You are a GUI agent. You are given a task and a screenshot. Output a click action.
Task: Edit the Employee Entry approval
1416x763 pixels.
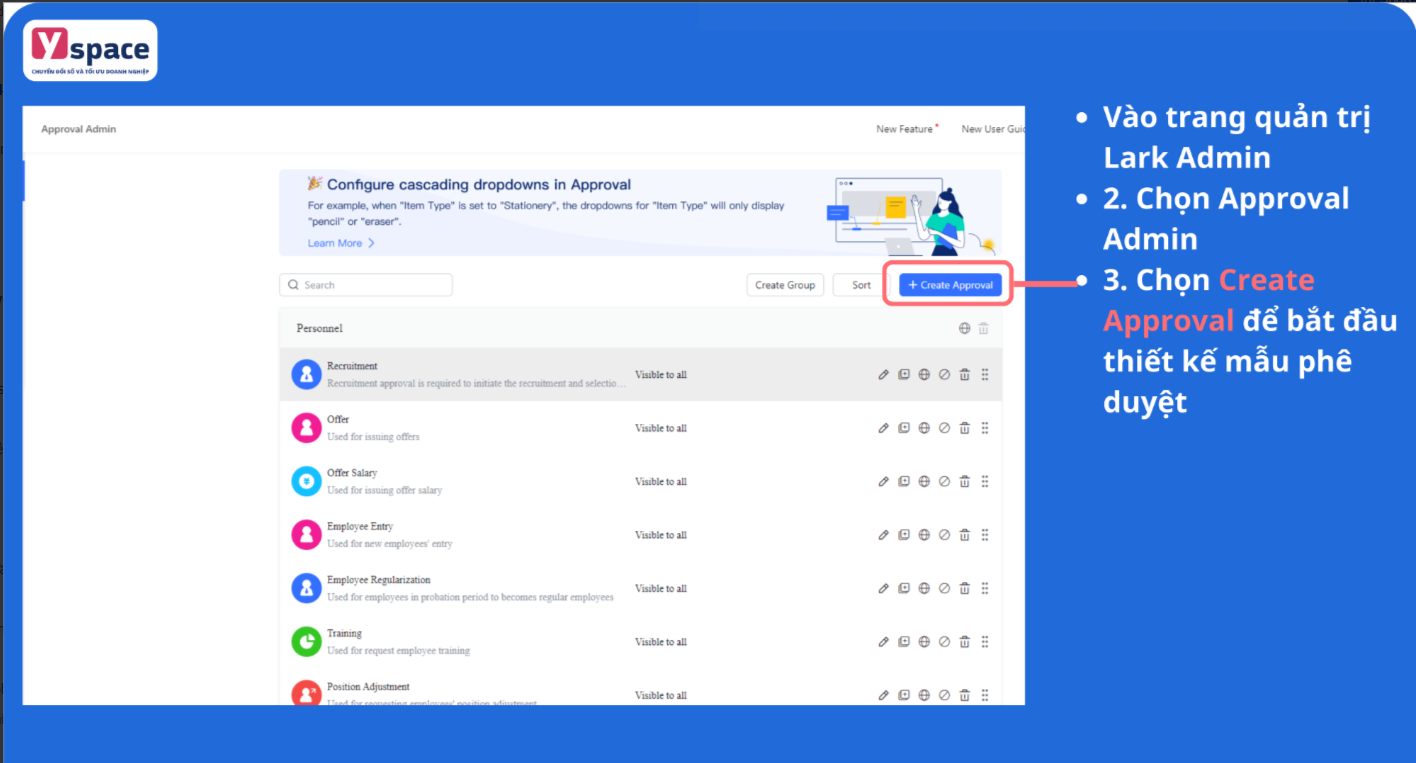(x=883, y=535)
